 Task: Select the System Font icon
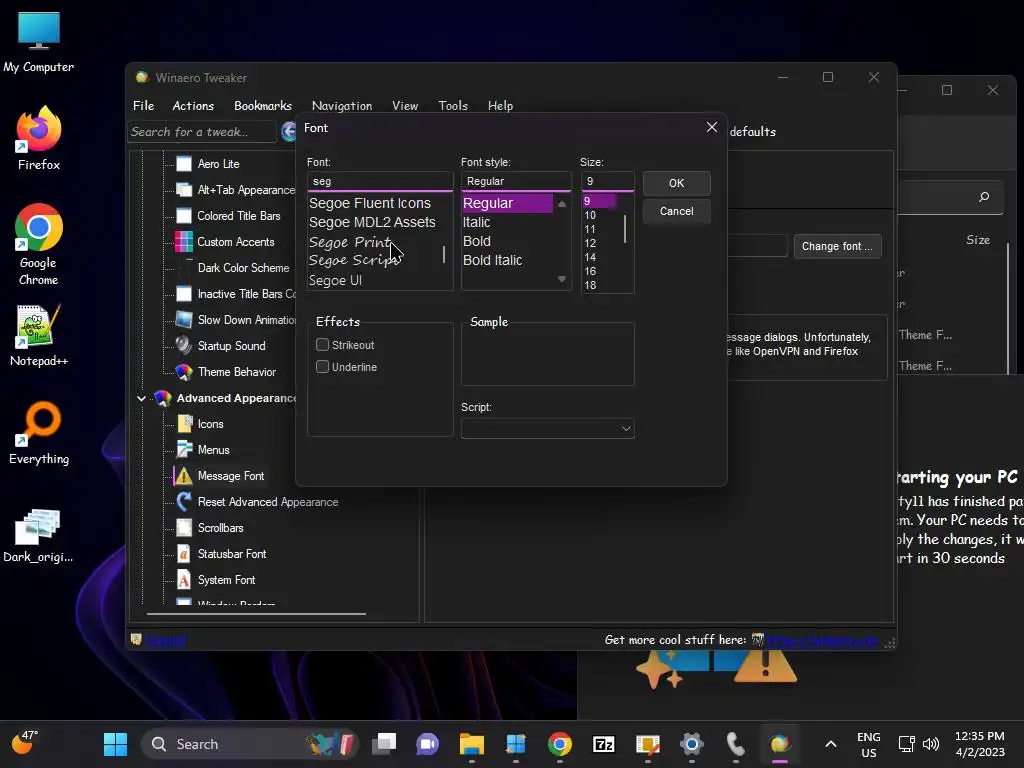(x=184, y=580)
